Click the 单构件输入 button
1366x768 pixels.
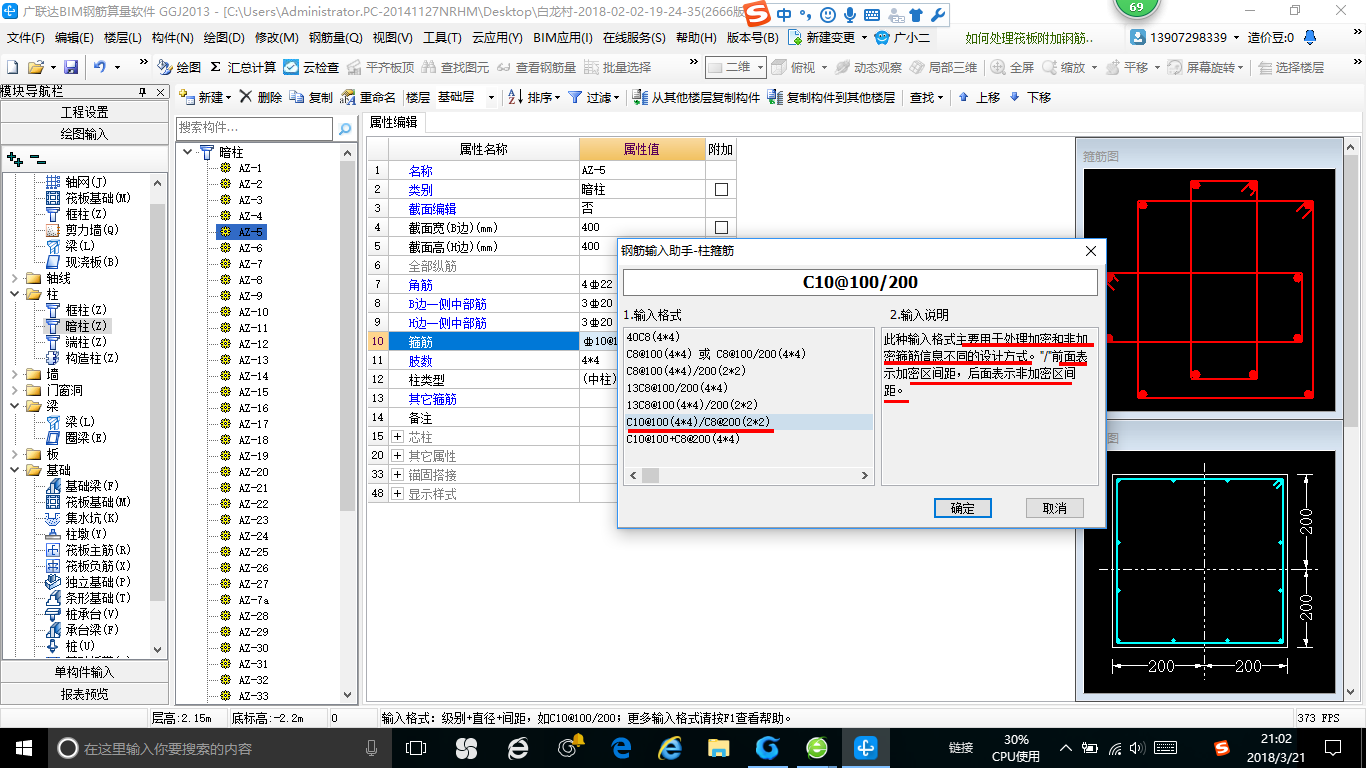coord(84,672)
